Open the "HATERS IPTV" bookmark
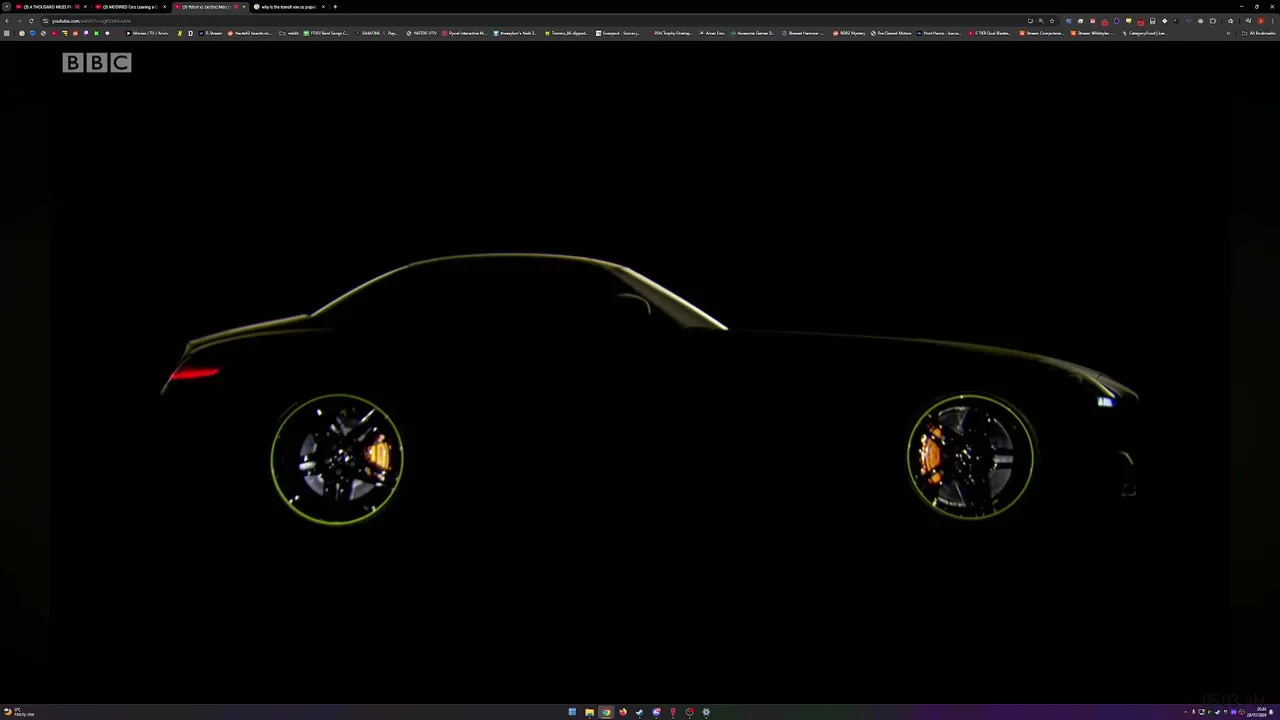 point(422,33)
